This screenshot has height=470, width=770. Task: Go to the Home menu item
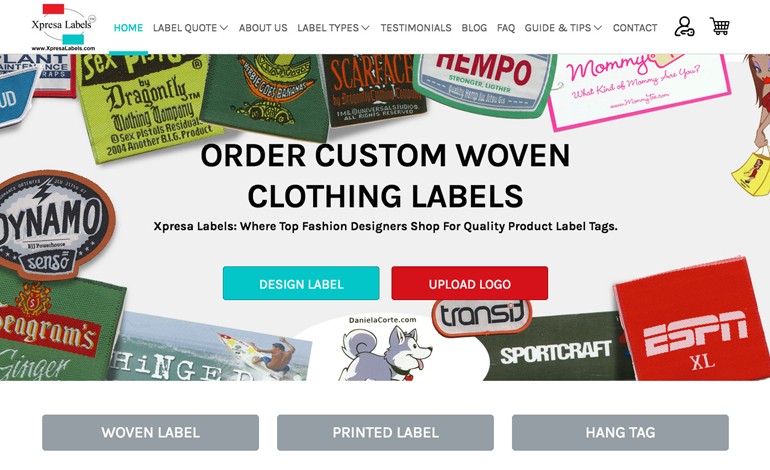[x=128, y=28]
